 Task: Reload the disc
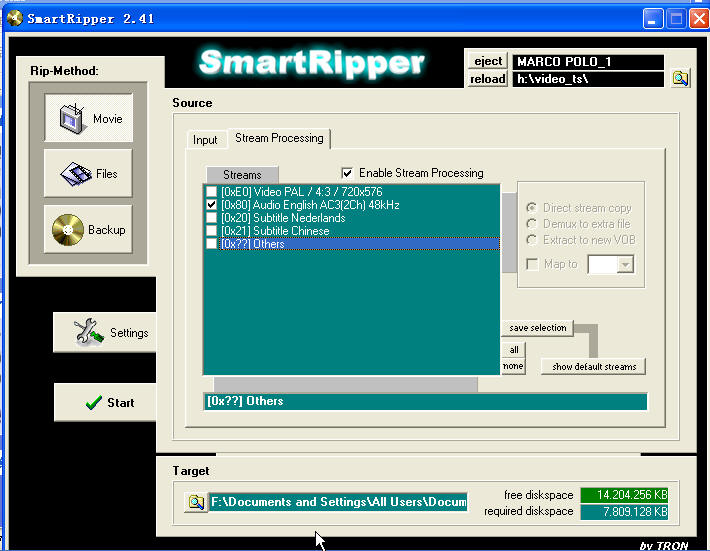488,79
